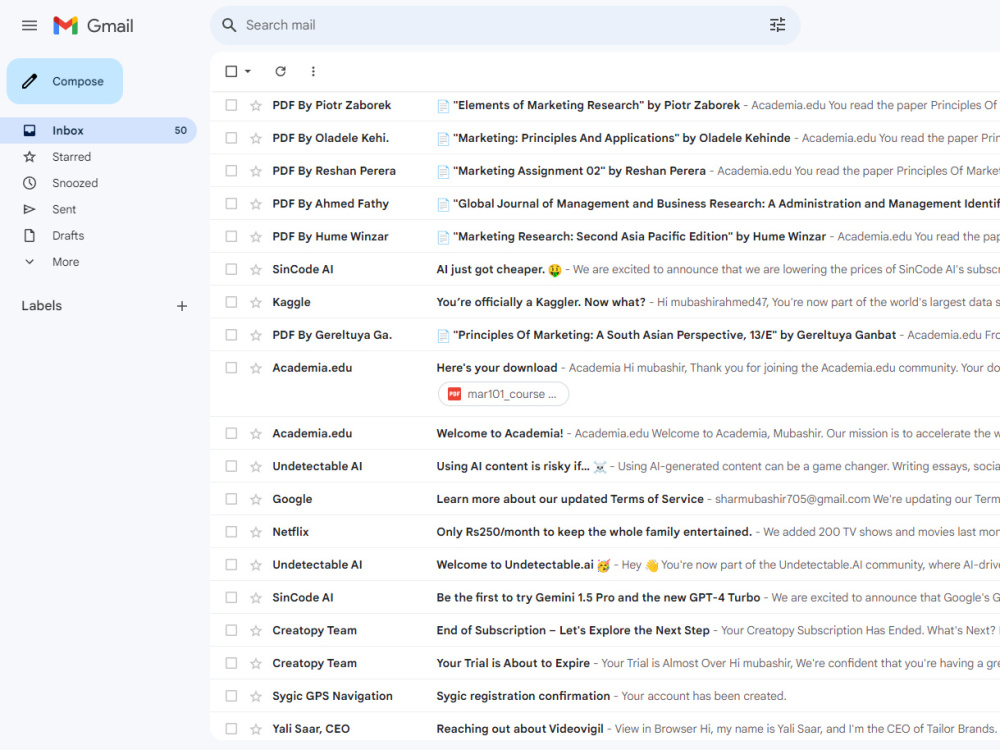Refresh the inbox

point(280,71)
